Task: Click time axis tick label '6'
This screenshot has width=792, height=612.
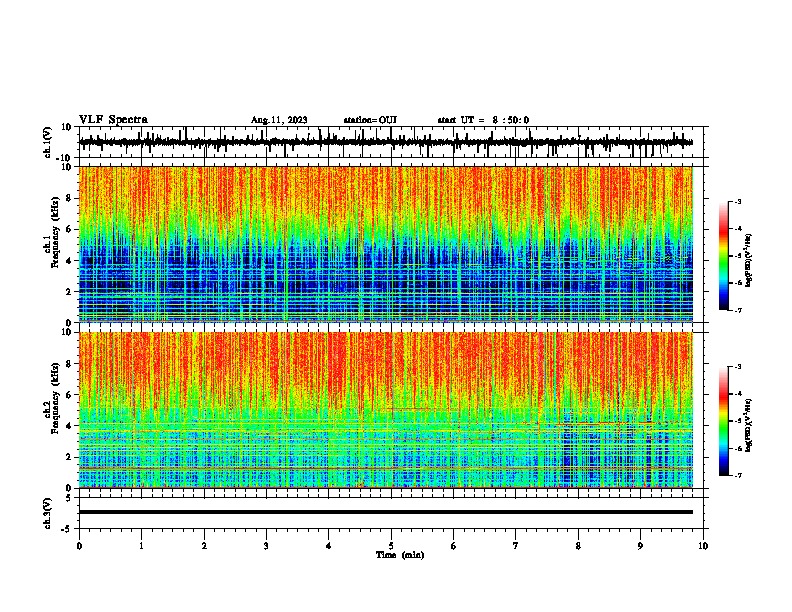Action: coord(454,546)
